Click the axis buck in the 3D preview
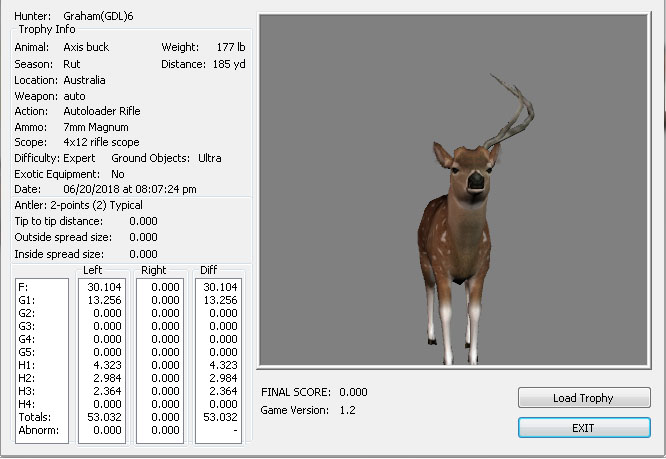Viewport: 666px width, 459px height. [x=464, y=250]
